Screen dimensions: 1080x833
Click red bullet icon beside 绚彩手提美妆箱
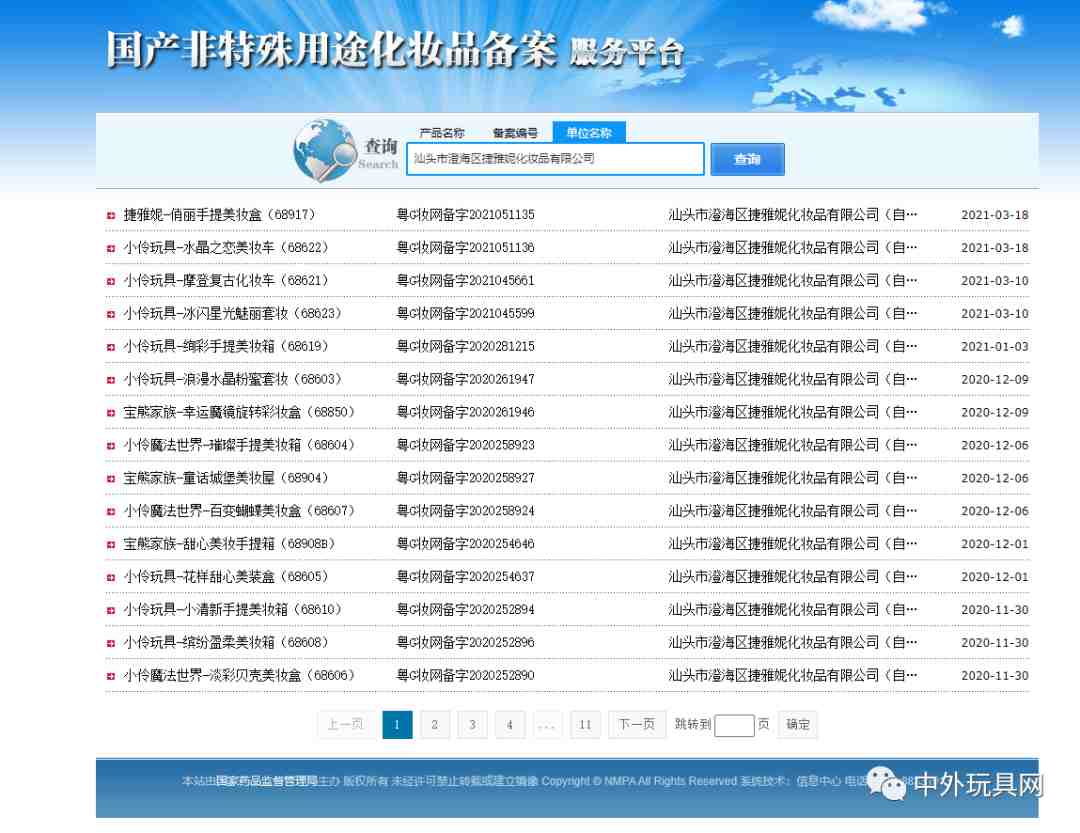pos(111,347)
